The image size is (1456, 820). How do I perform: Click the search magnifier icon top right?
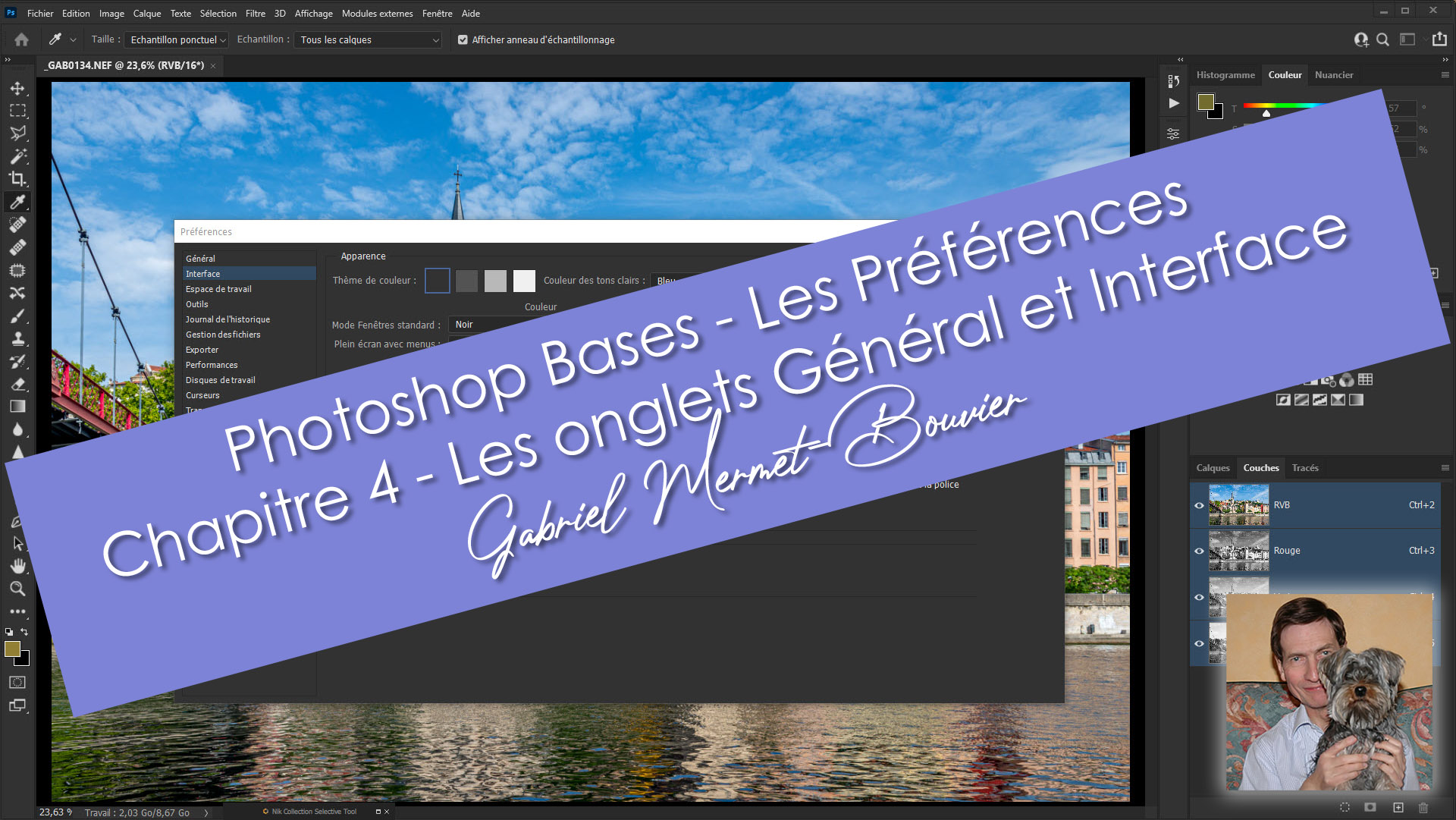pyautogui.click(x=1382, y=39)
